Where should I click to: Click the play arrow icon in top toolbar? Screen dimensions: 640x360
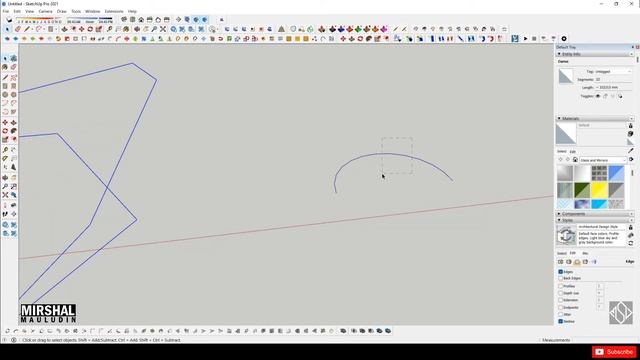[526, 39]
